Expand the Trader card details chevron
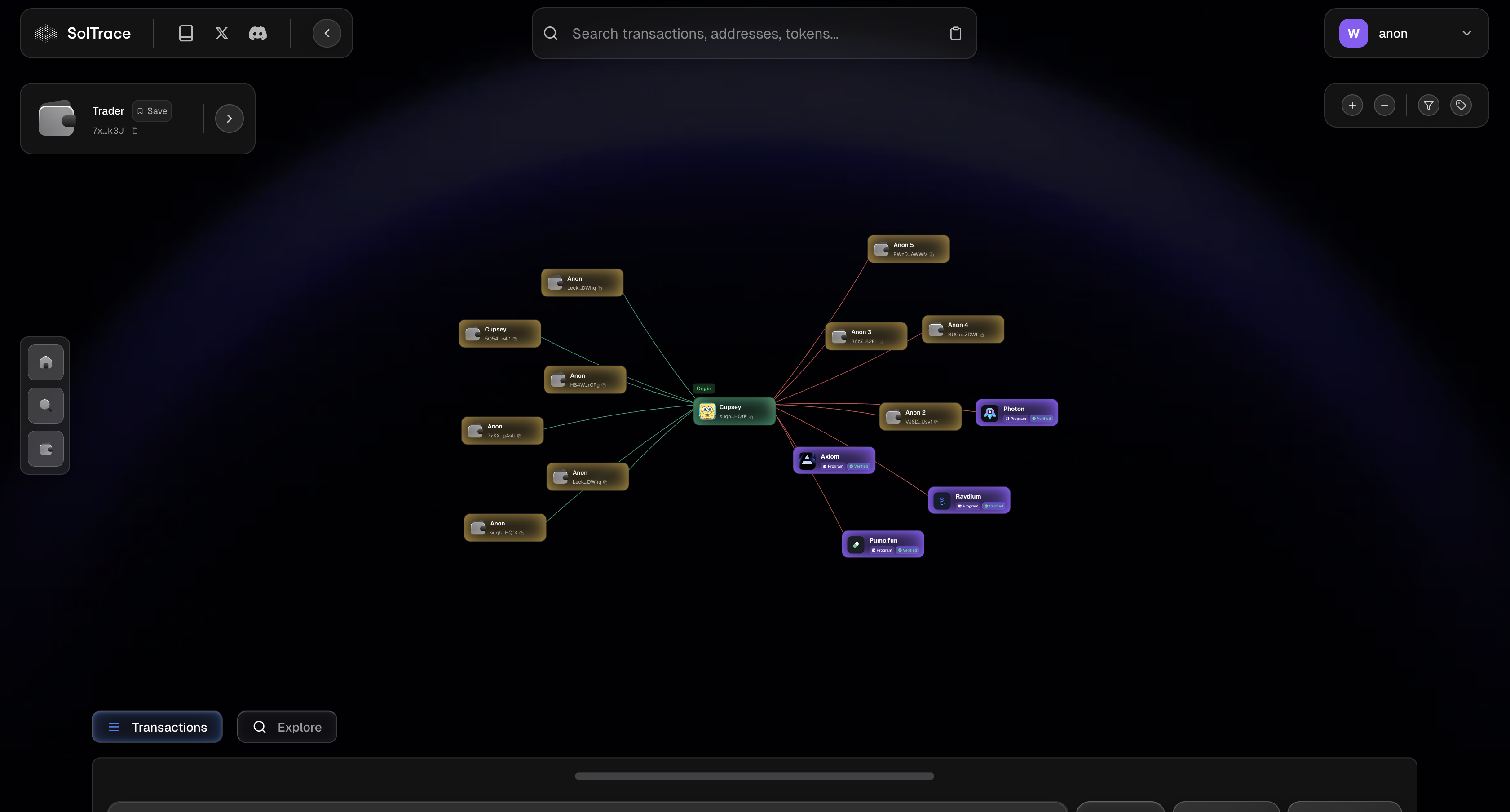The image size is (1510, 812). click(229, 118)
